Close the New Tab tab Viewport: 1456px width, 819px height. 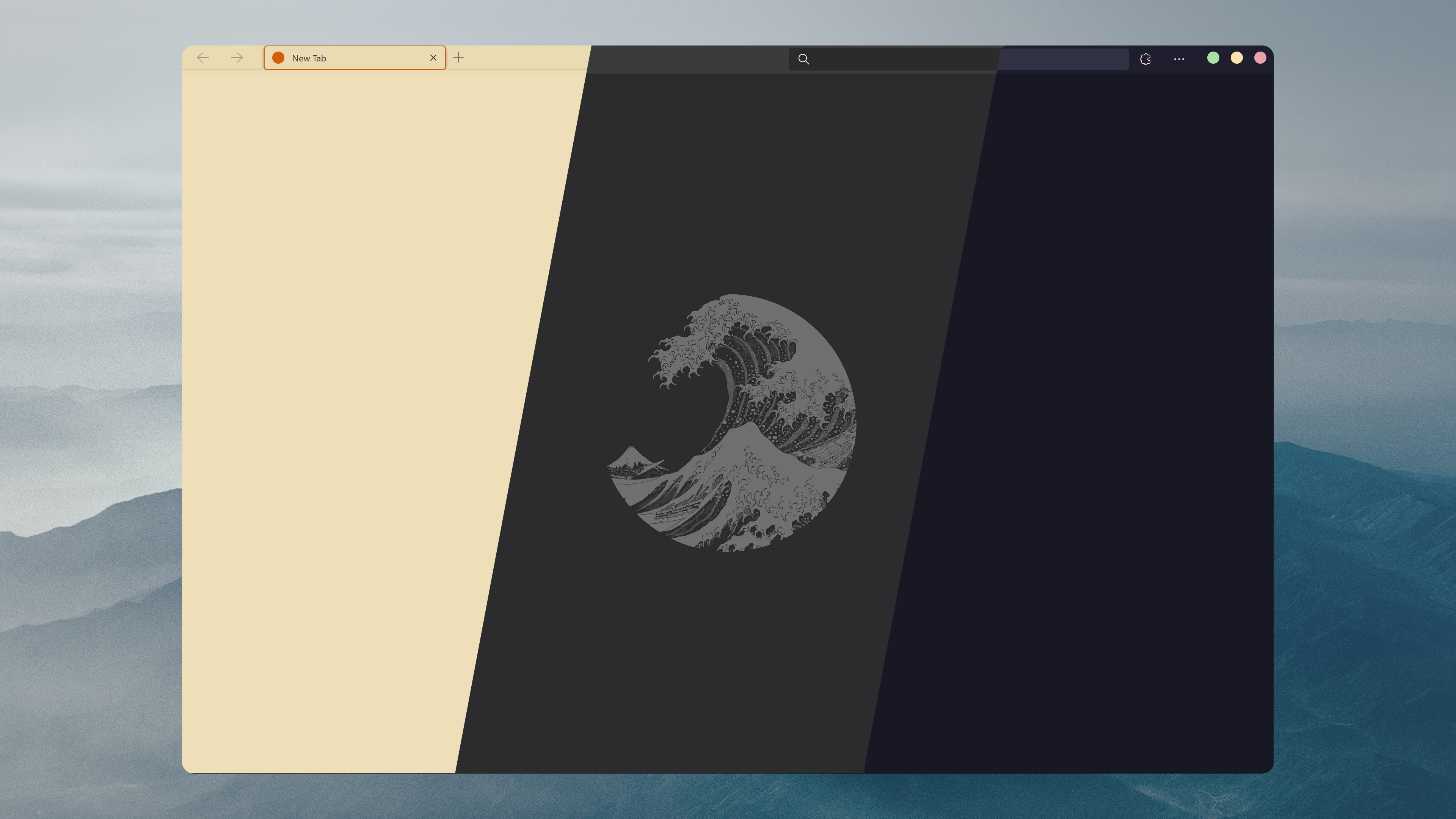pos(433,58)
